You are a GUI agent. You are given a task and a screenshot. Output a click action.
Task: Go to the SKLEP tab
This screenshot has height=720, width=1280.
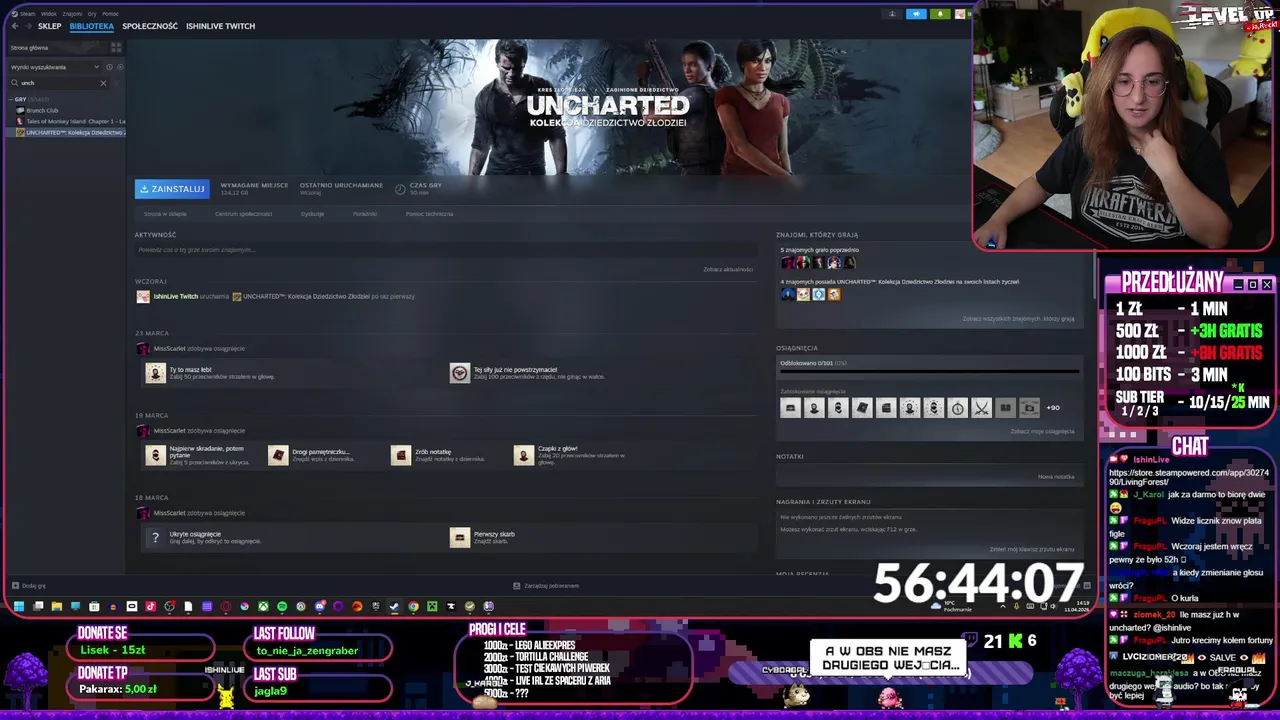pyautogui.click(x=49, y=26)
